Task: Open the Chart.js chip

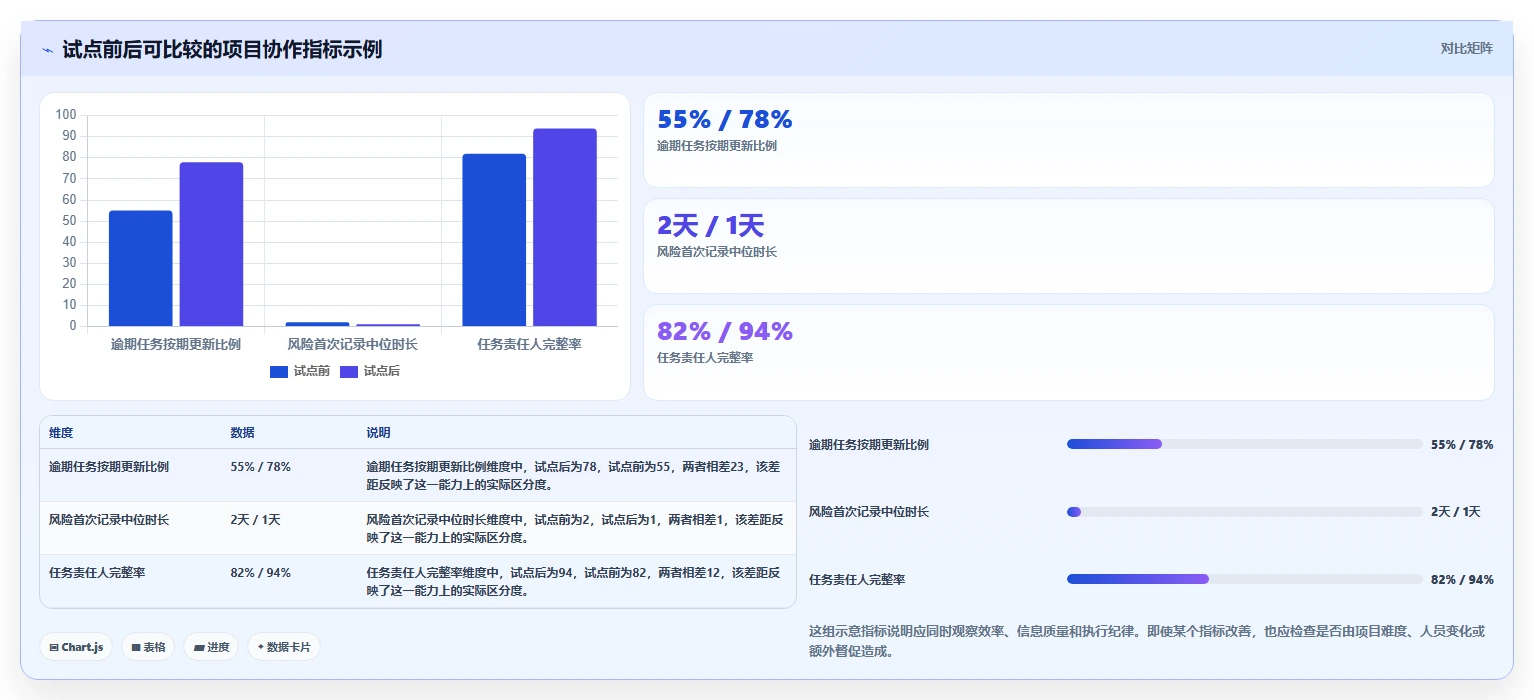Action: coord(76,647)
